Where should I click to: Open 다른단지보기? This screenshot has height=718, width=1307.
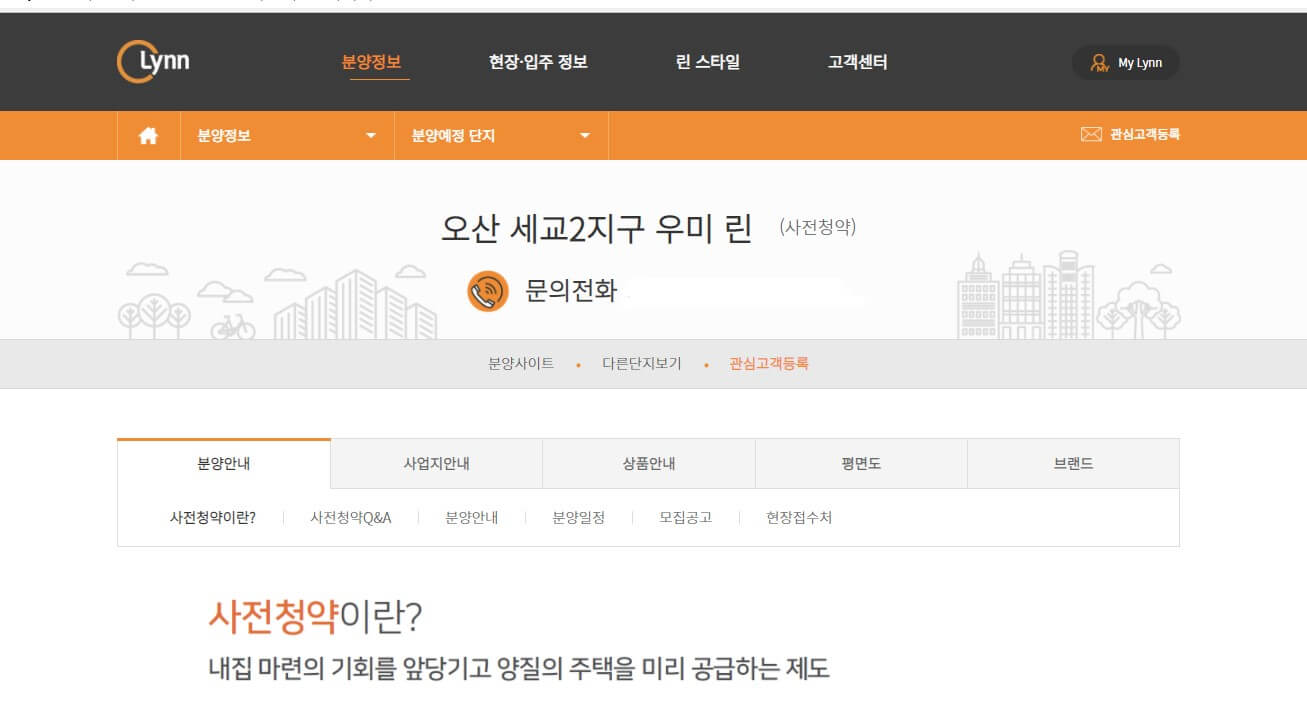click(x=641, y=363)
